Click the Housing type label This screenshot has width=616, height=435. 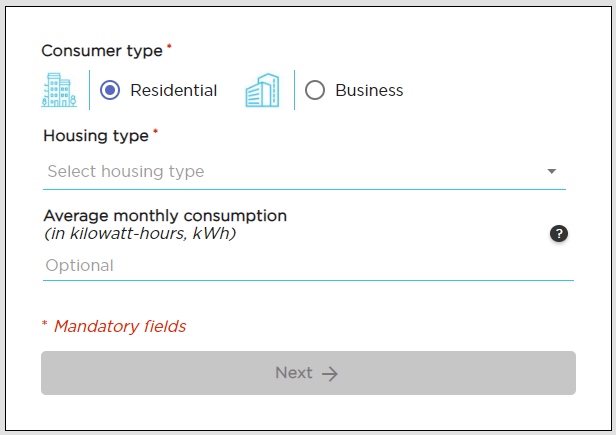click(x=96, y=135)
